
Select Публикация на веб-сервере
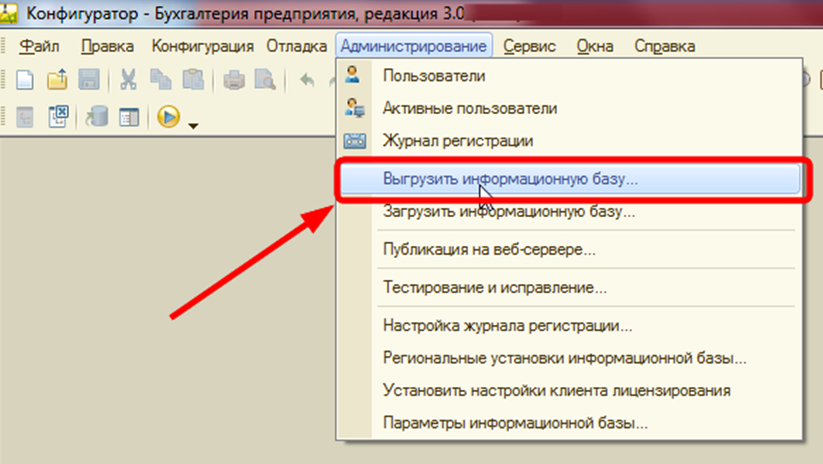click(x=569, y=249)
